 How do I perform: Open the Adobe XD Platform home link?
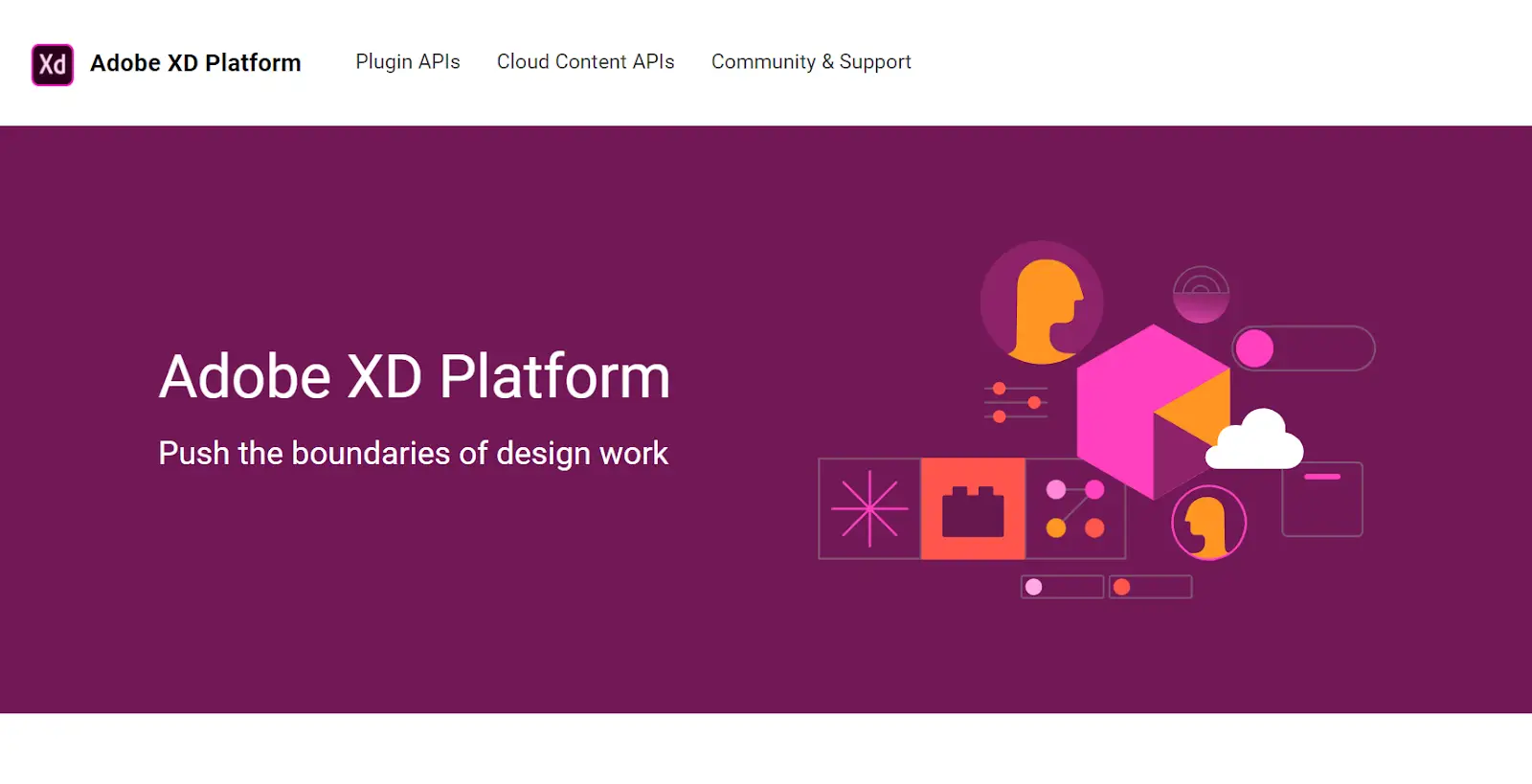point(195,63)
